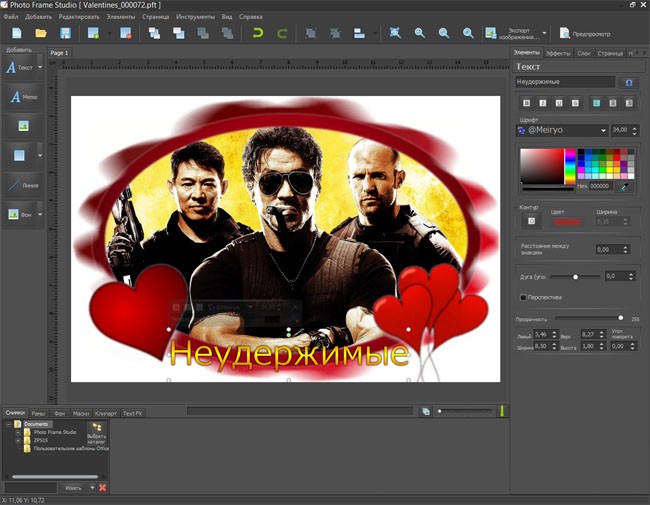Click the copy icon beside the thumbnail slider
650x505 pixels.
(426, 411)
